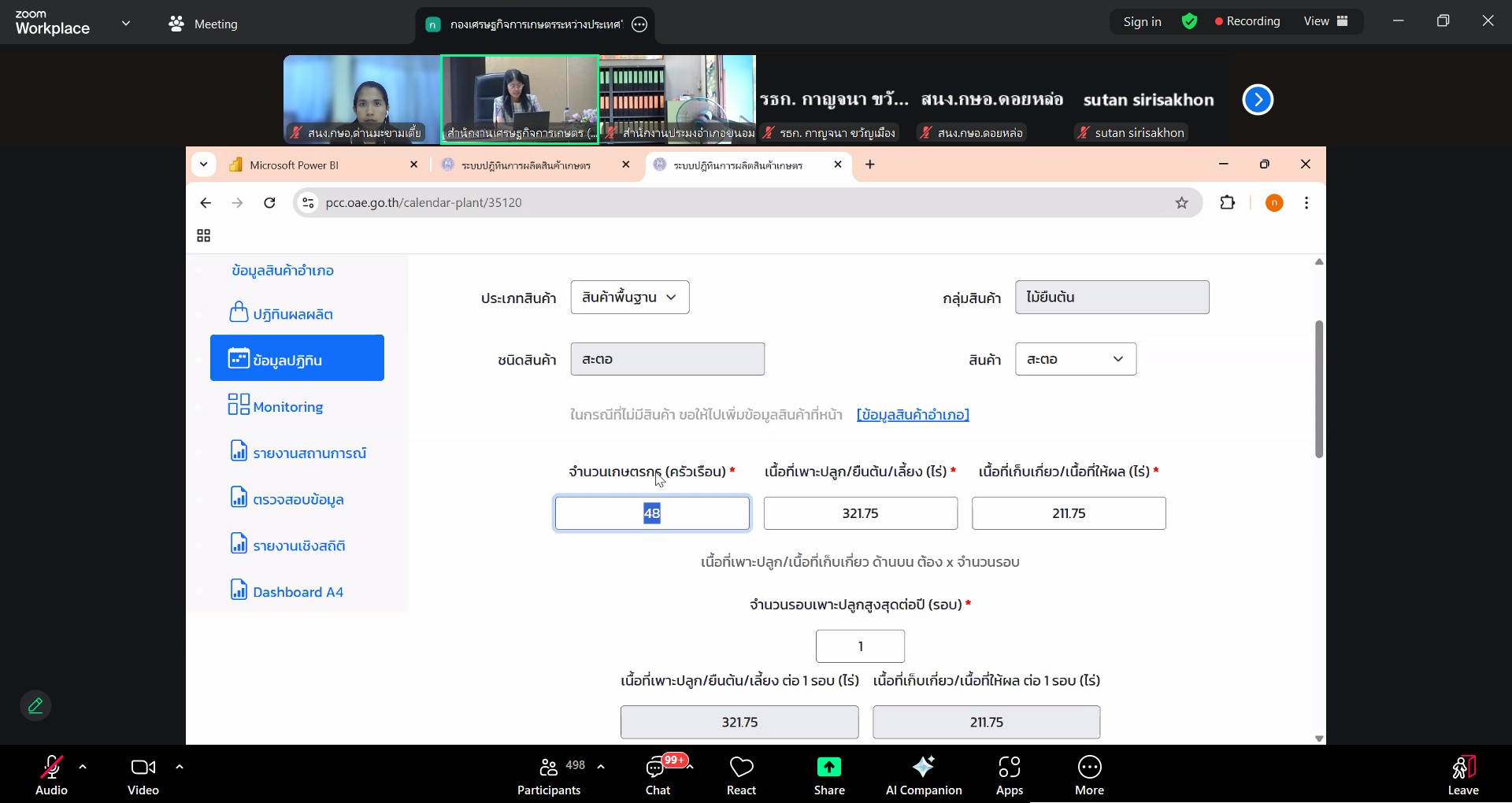Expand the Zoom Workplace dropdown arrow
1512x803 pixels.
click(x=126, y=24)
